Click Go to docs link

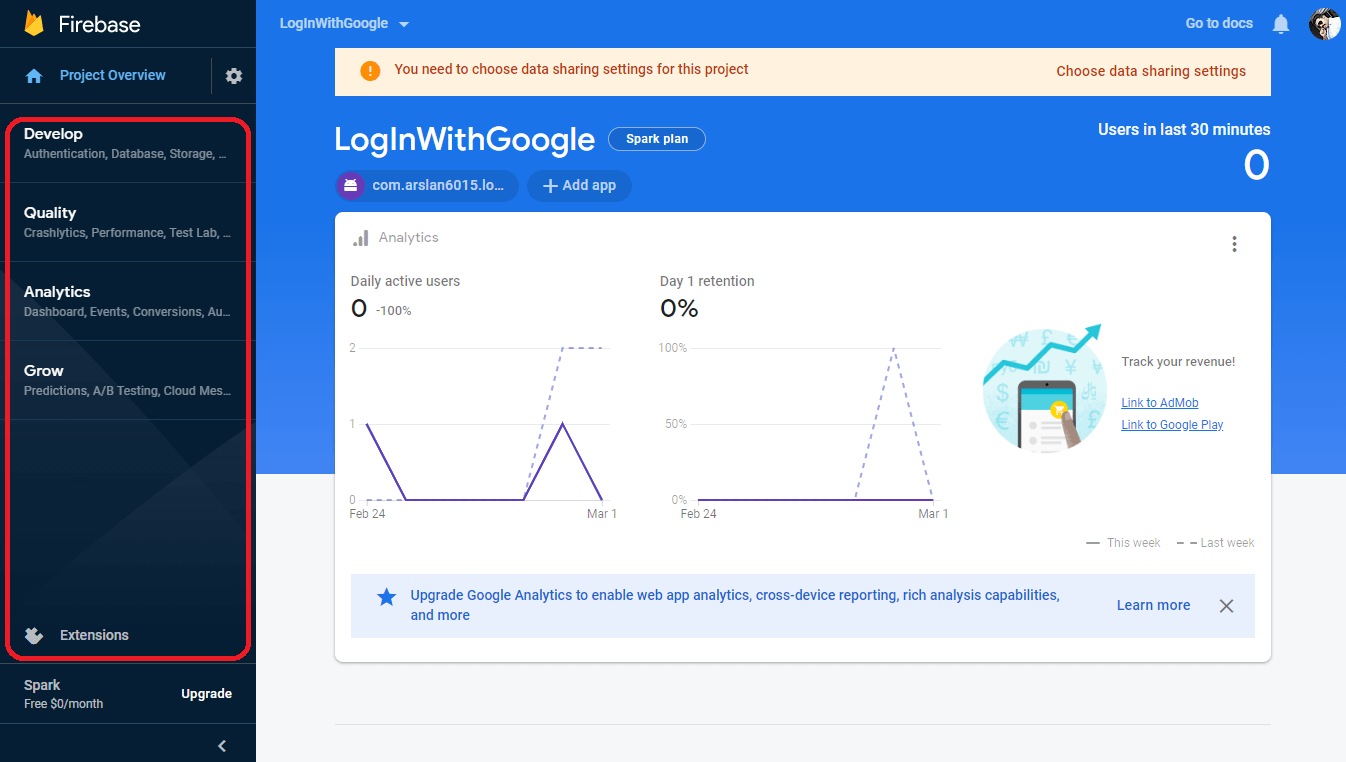(1219, 23)
